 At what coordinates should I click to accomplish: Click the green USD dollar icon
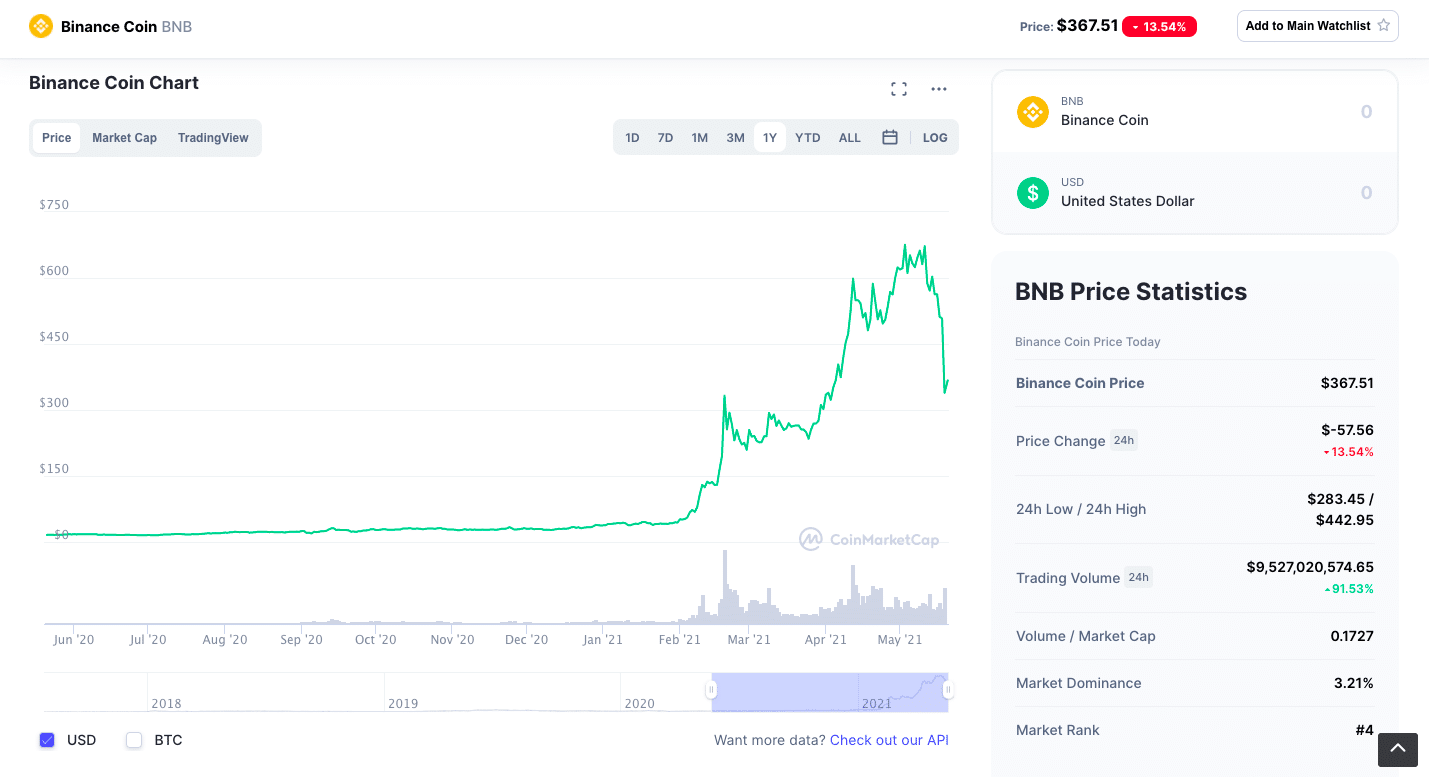tap(1033, 192)
